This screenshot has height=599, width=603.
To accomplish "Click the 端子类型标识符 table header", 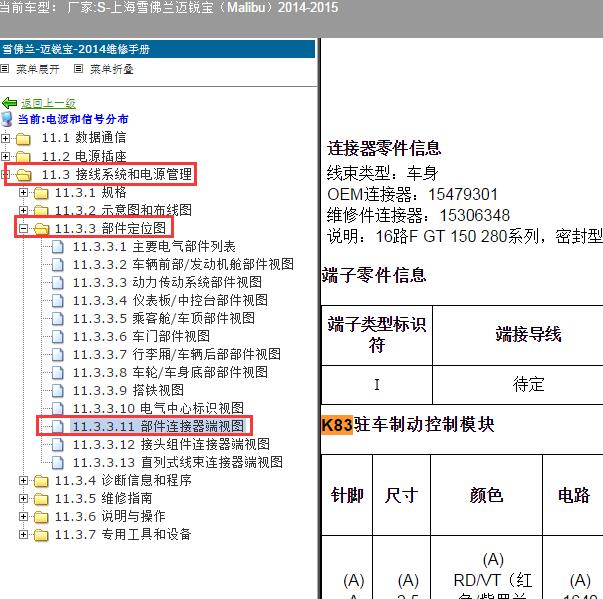I will [377, 335].
